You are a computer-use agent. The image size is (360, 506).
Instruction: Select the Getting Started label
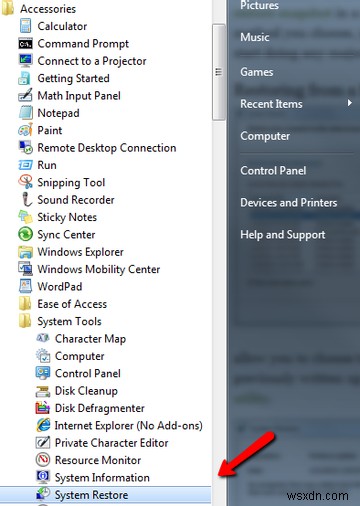pos(73,79)
